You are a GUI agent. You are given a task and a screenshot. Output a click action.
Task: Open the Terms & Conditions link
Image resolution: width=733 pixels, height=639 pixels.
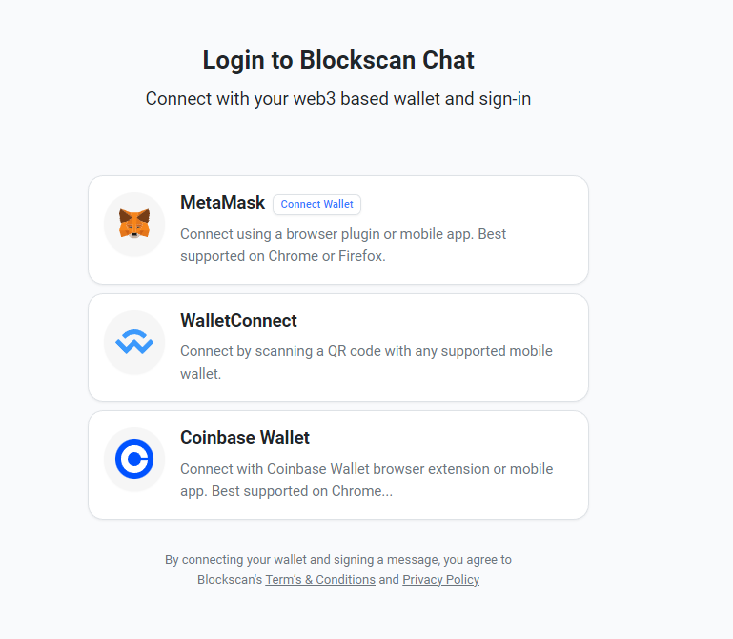click(321, 580)
